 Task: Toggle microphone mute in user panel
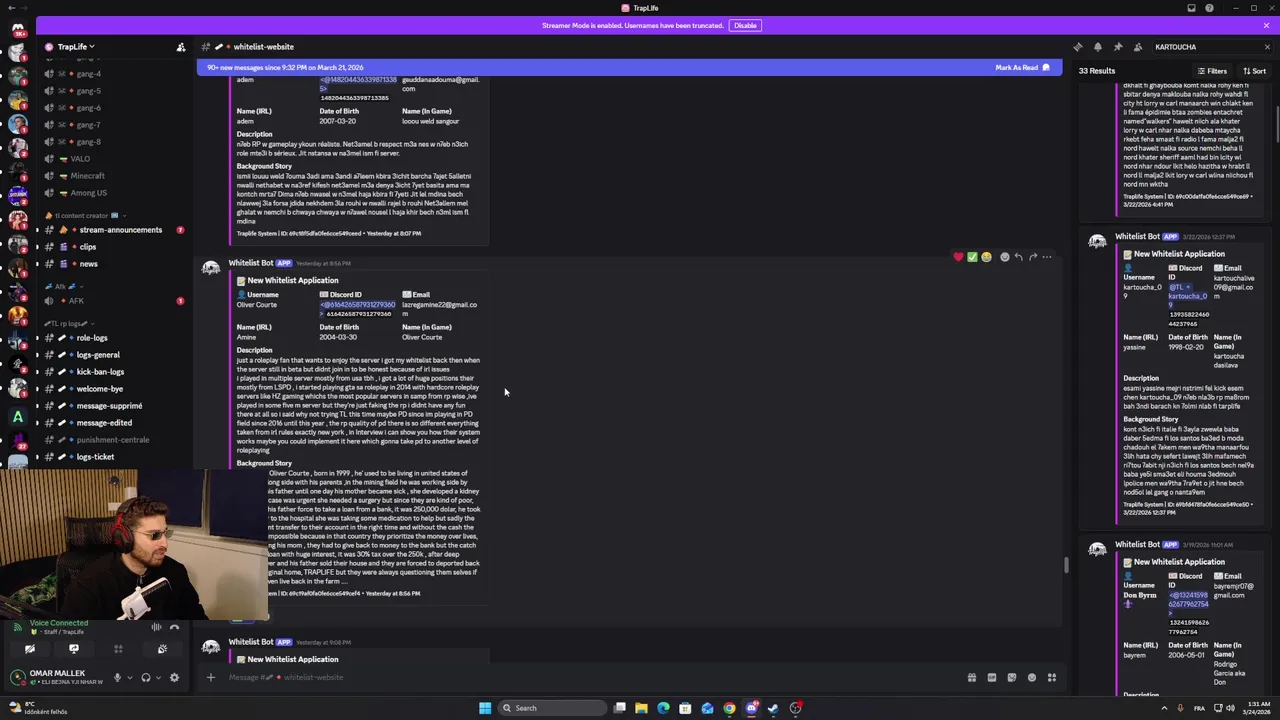click(x=117, y=678)
